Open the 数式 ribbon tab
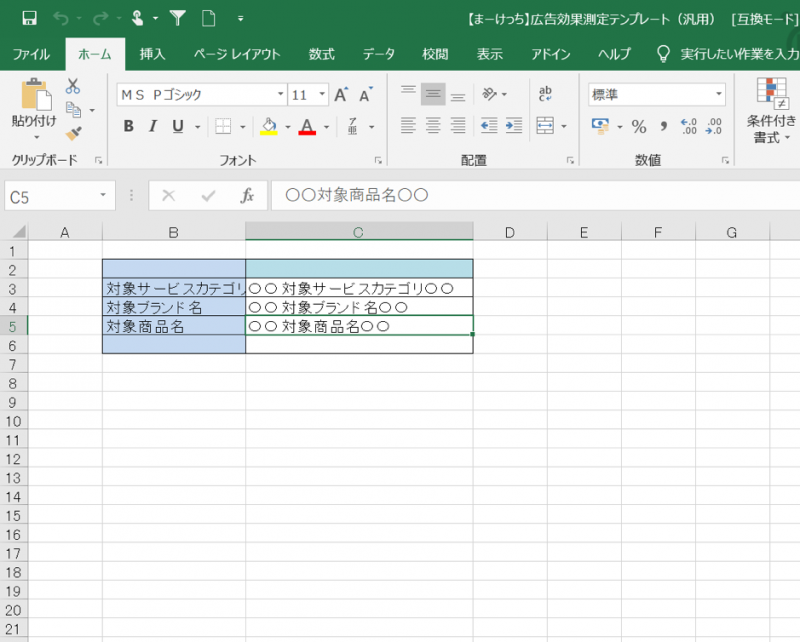 click(x=321, y=54)
